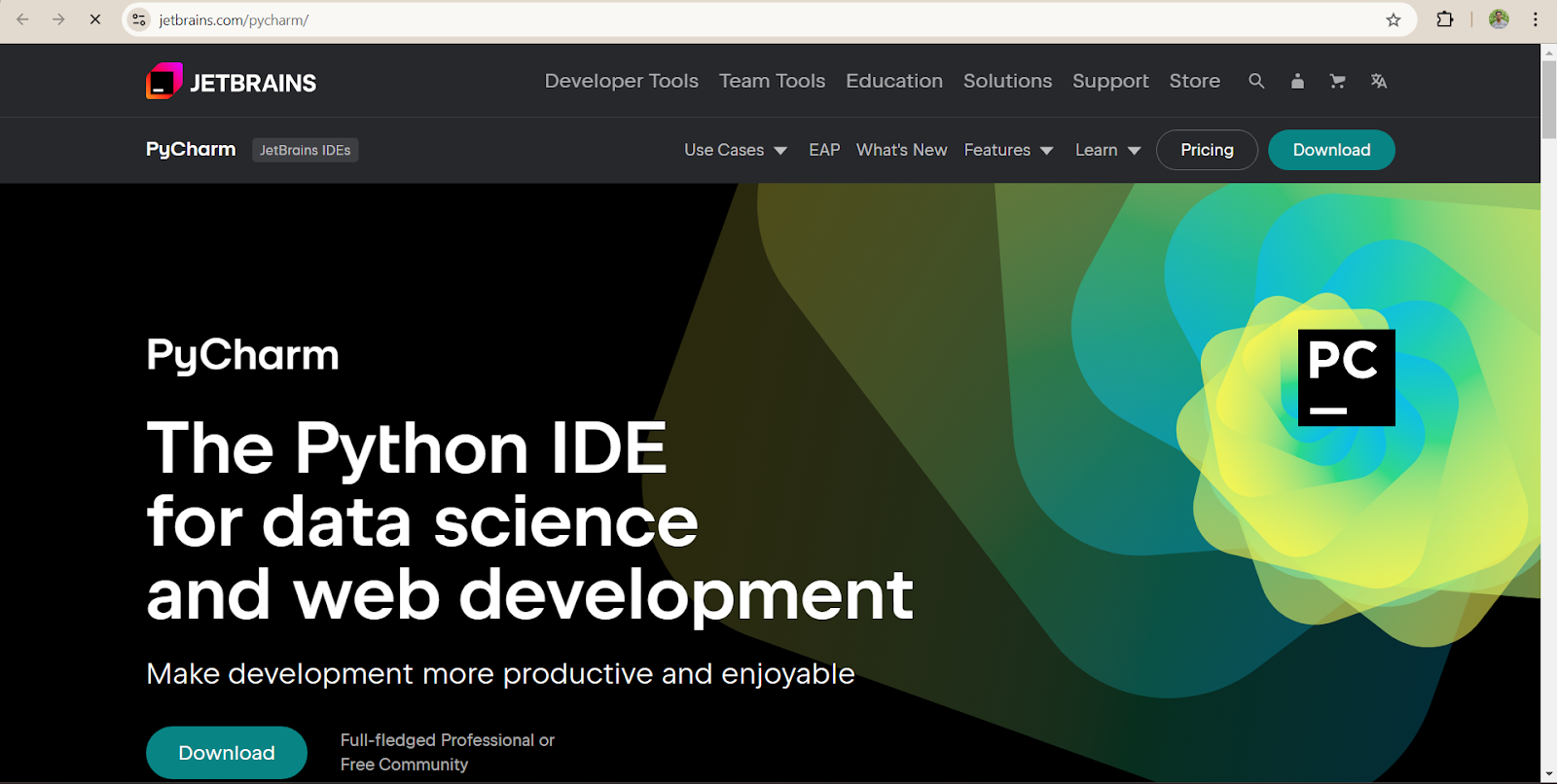Screen dimensions: 1557x784
Task: Open the Team Tools menu
Action: point(773,81)
